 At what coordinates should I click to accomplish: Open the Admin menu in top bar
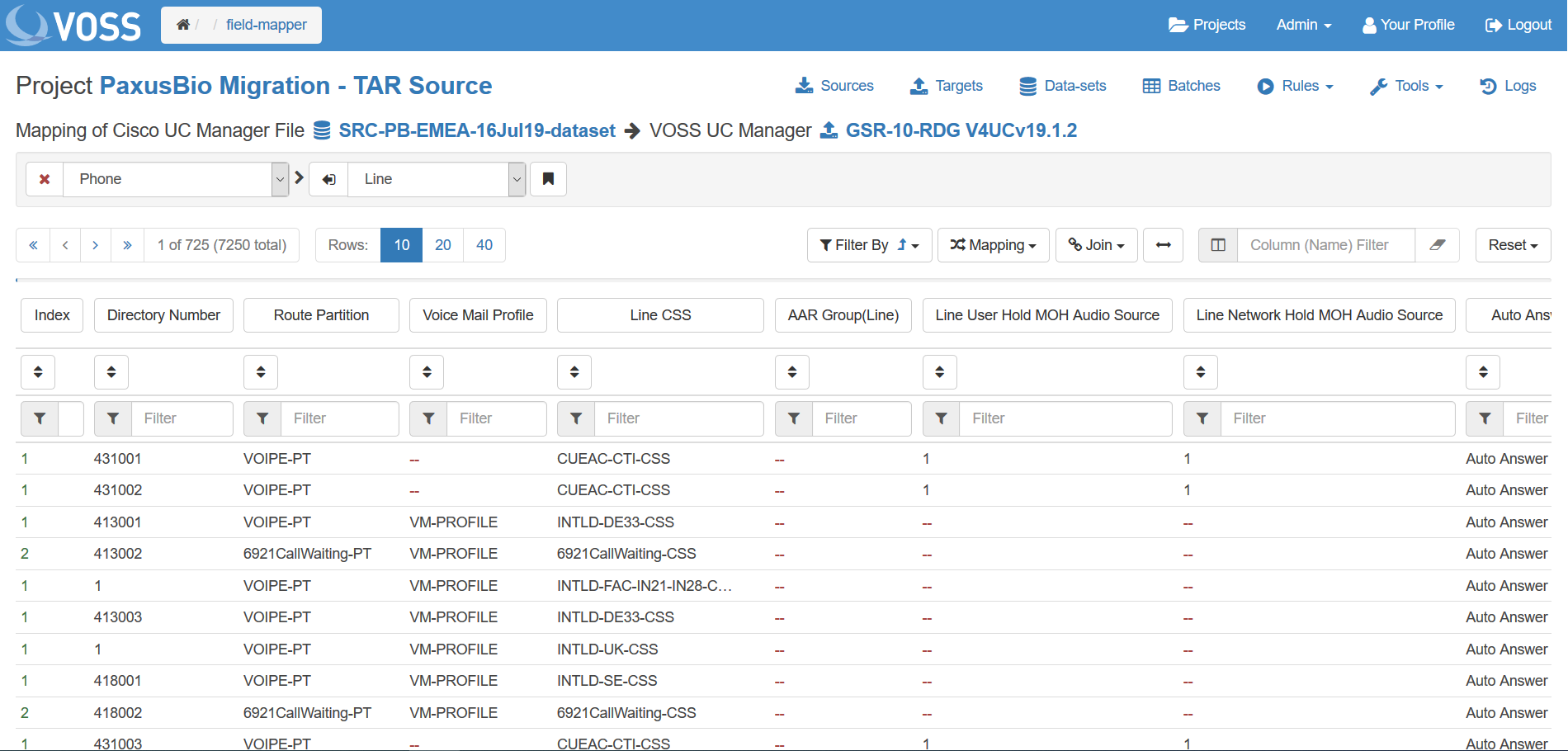(x=1303, y=25)
